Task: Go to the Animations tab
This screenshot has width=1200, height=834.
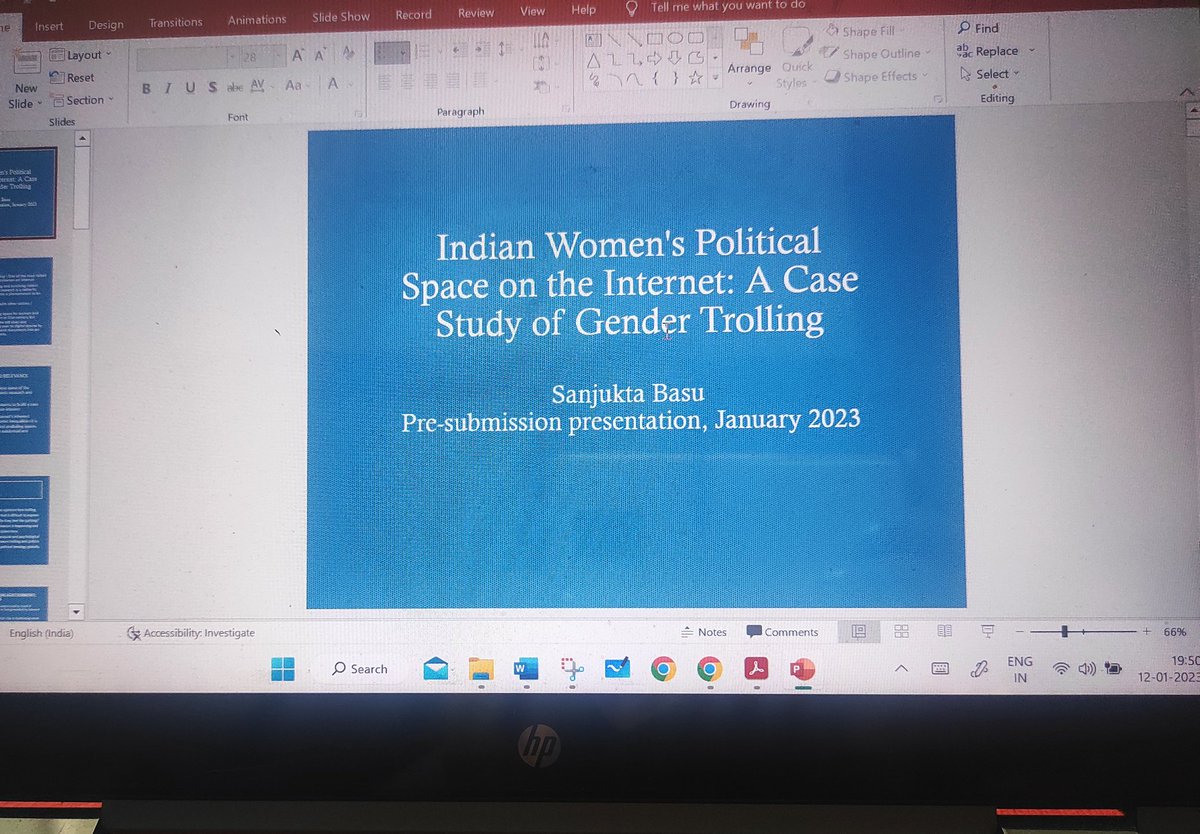Action: click(256, 20)
